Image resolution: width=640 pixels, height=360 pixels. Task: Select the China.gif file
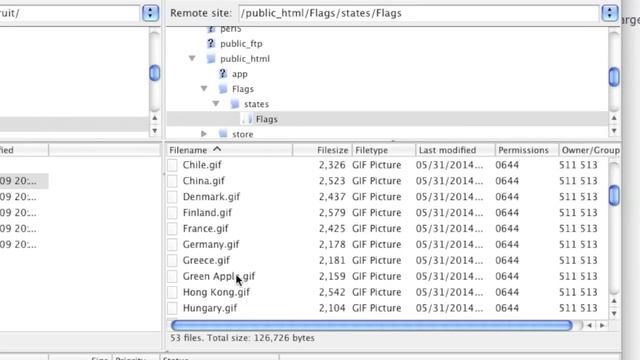pyautogui.click(x=204, y=181)
